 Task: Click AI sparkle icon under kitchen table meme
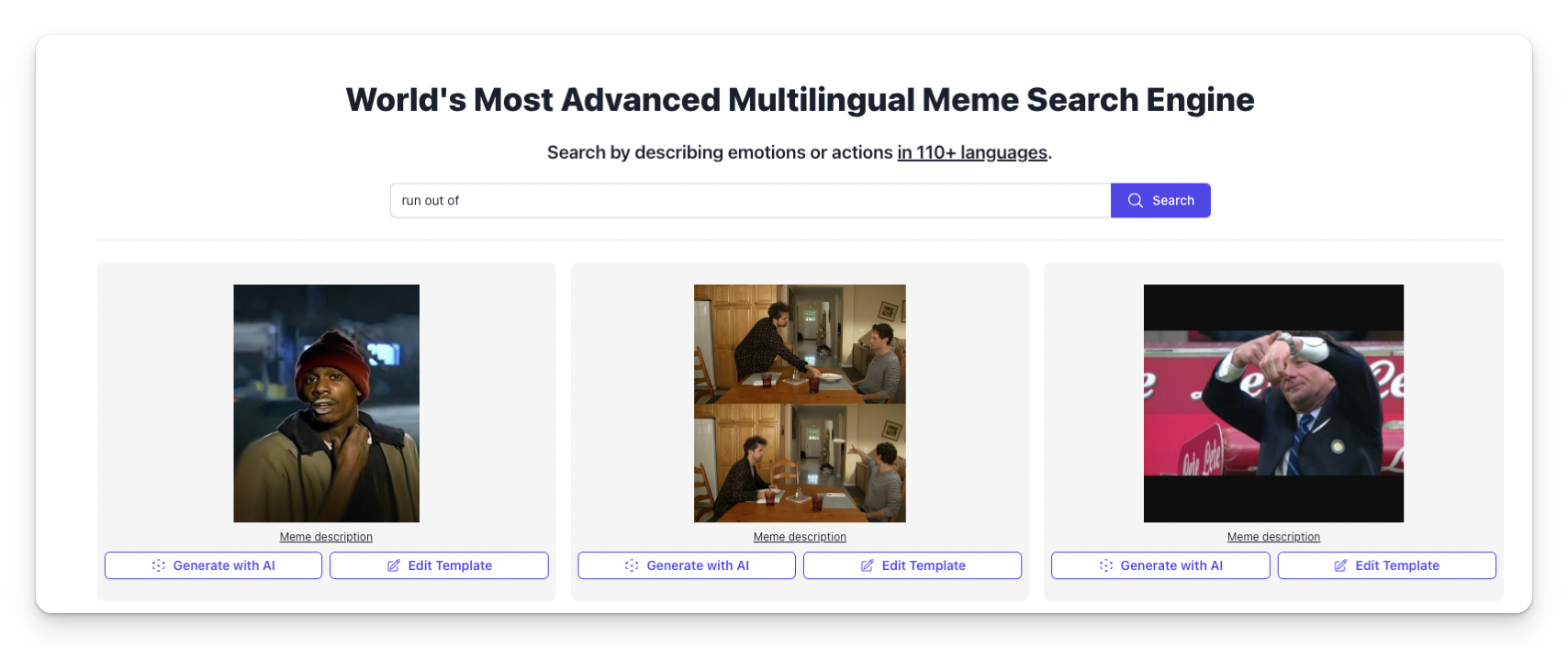[632, 565]
